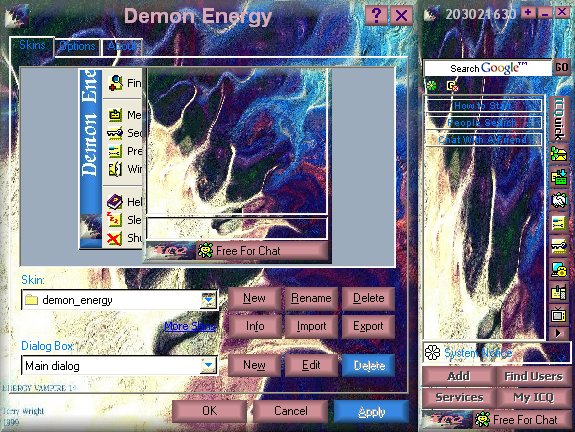The image size is (575, 432).
Task: Switch to the Options tab
Action: (x=77, y=47)
